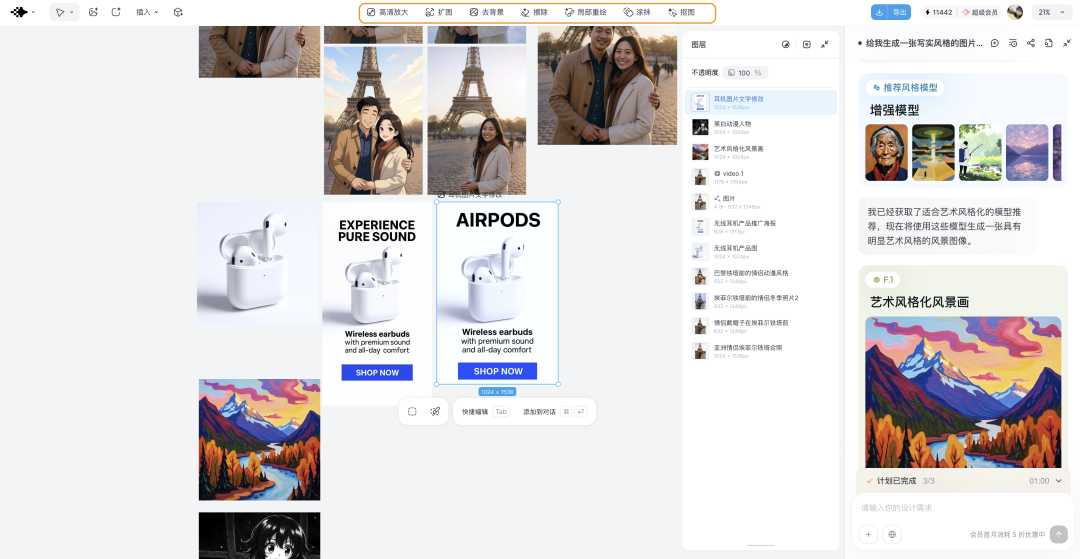The image size is (1080, 559).
Task: Collapse the chat panel
Action: (x=1067, y=43)
